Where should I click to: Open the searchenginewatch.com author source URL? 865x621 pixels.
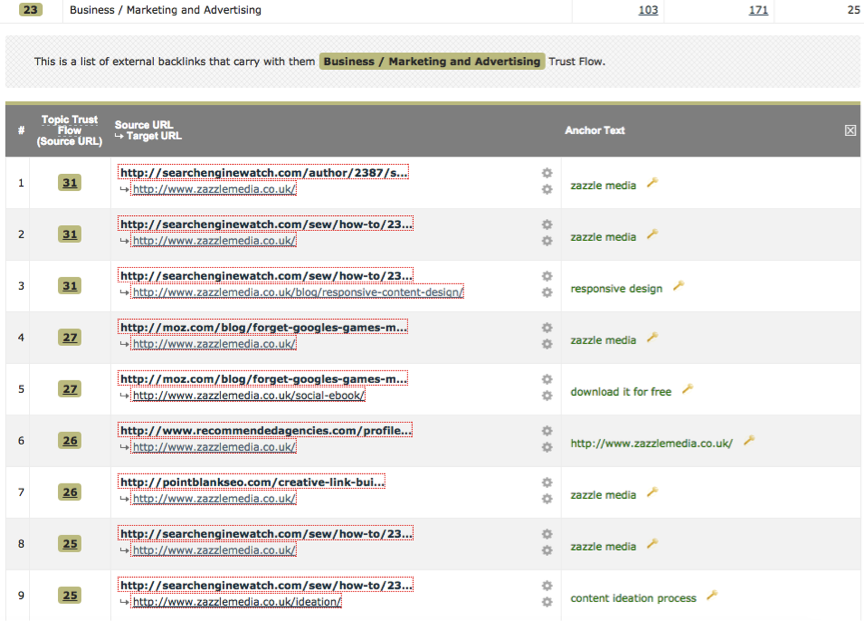pyautogui.click(x=264, y=172)
